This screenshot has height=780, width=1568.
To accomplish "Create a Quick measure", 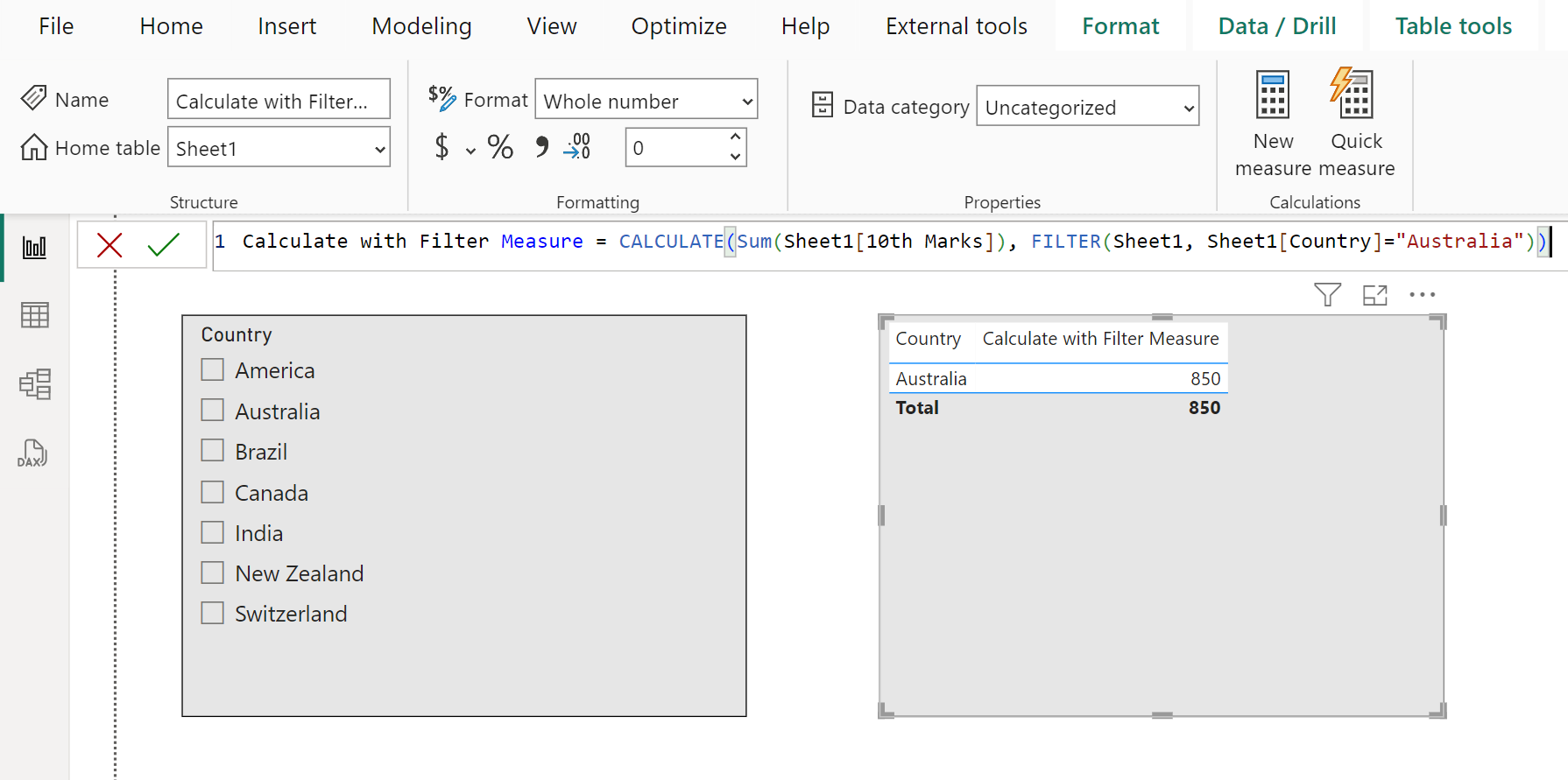I will tap(1353, 95).
